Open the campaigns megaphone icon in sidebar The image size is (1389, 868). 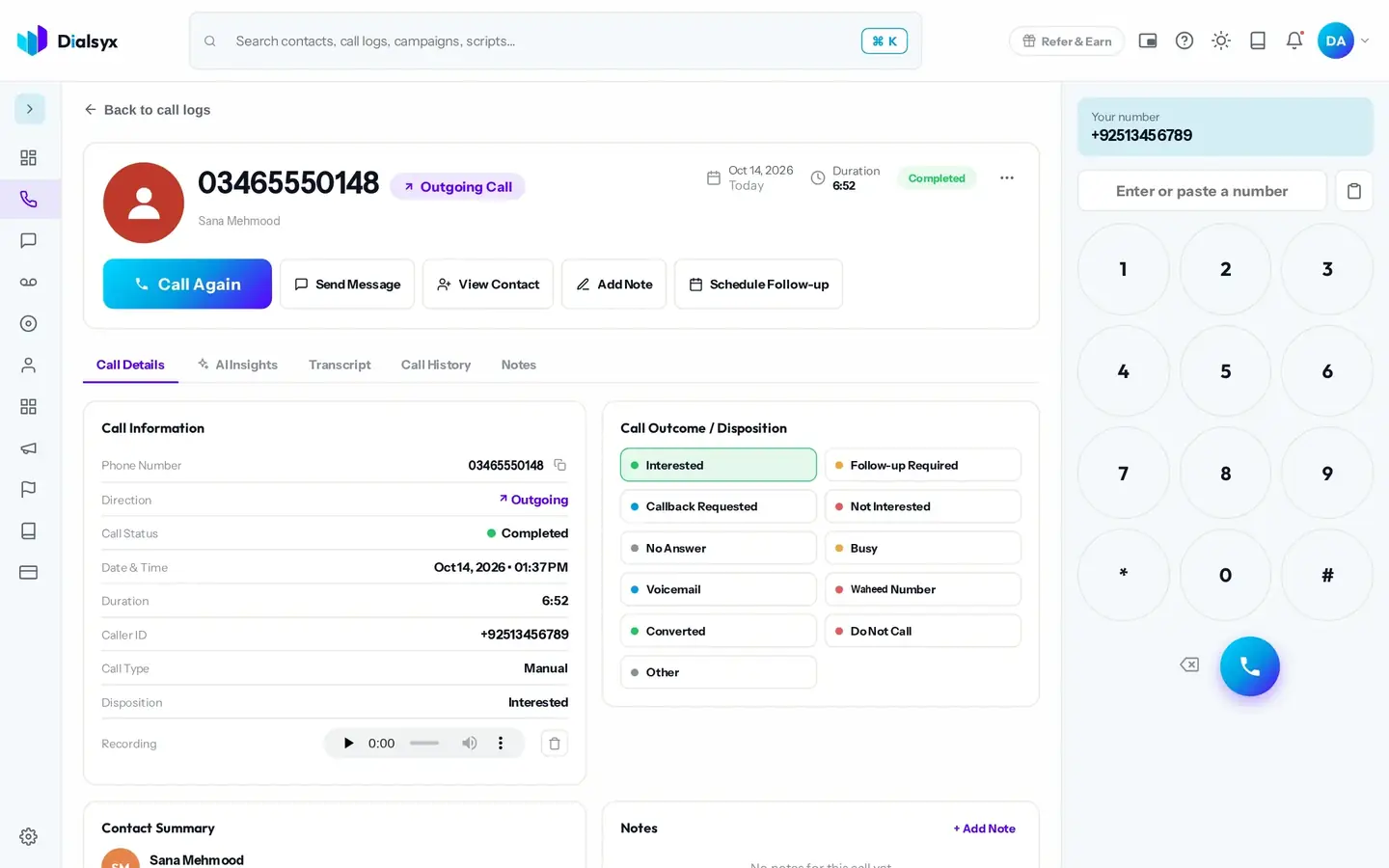(29, 448)
